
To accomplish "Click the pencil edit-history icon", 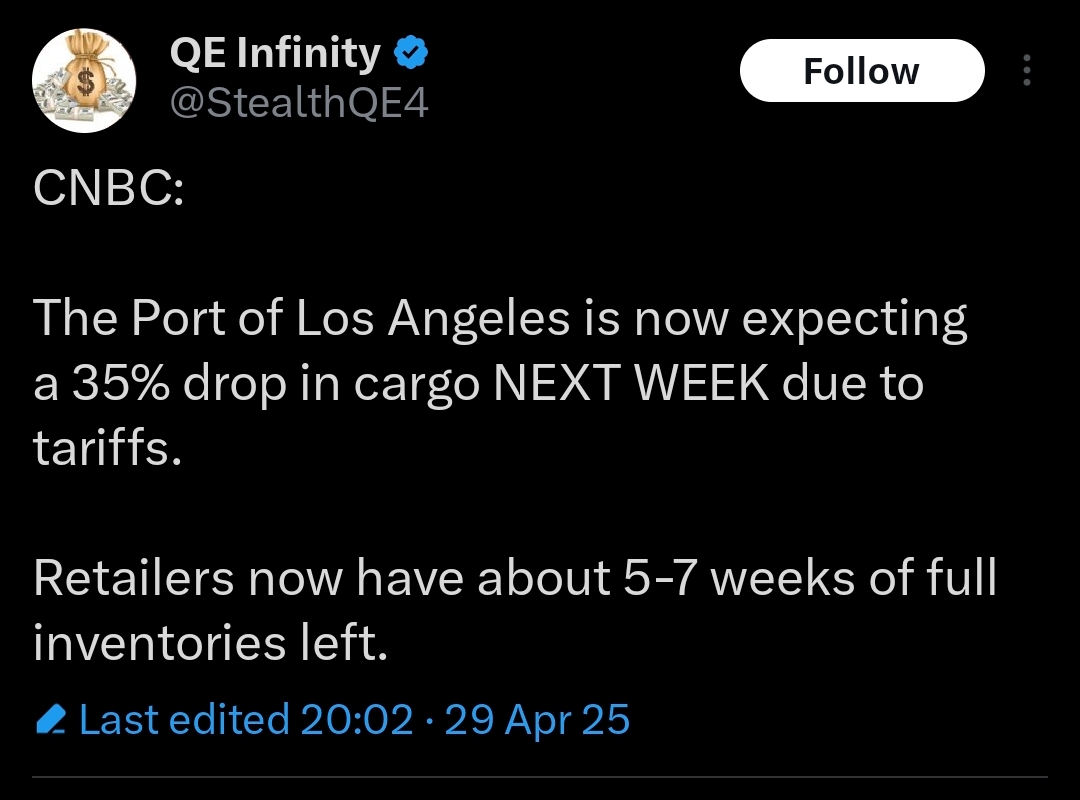I will [50, 719].
